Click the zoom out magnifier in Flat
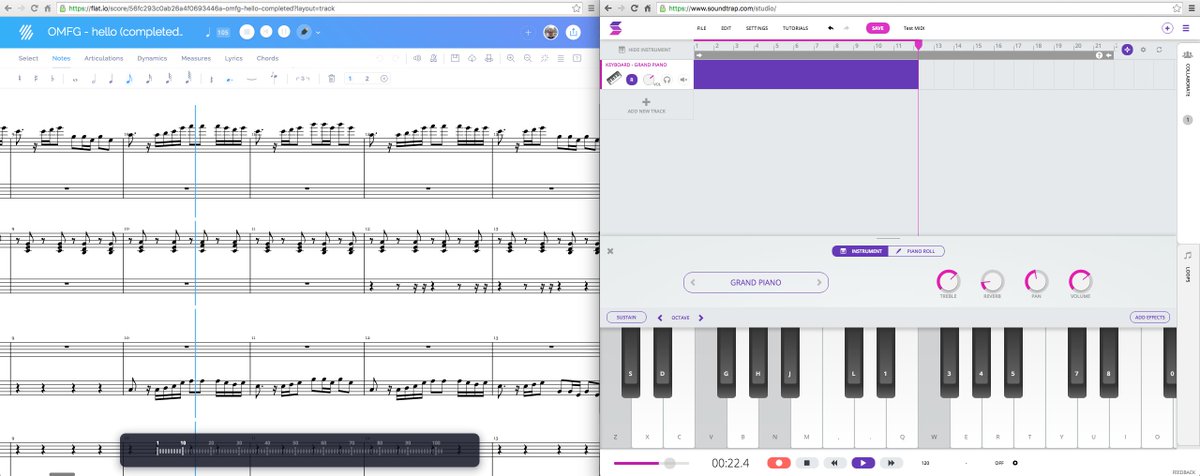The width and height of the screenshot is (1200, 476). 526,58
